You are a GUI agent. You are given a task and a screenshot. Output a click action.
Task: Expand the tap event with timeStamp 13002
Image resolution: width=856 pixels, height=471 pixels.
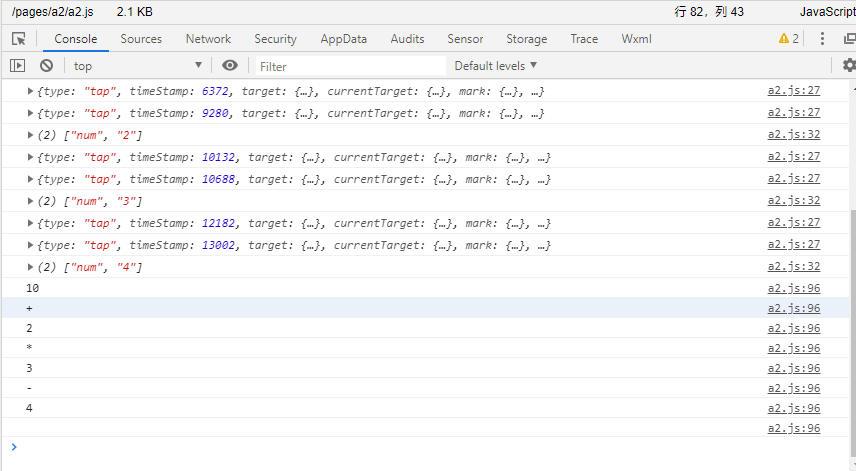(x=31, y=245)
